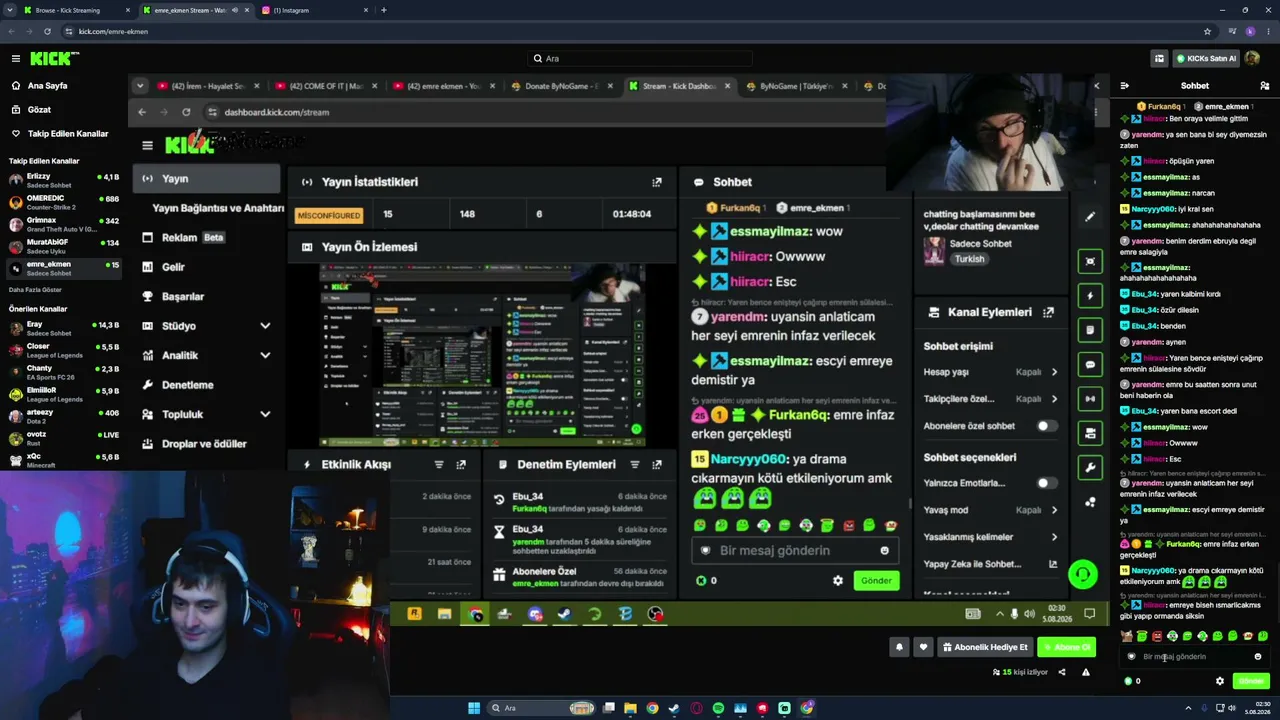Open emoji picker in Kick page chat input
The height and width of the screenshot is (720, 1280).
tap(1258, 657)
